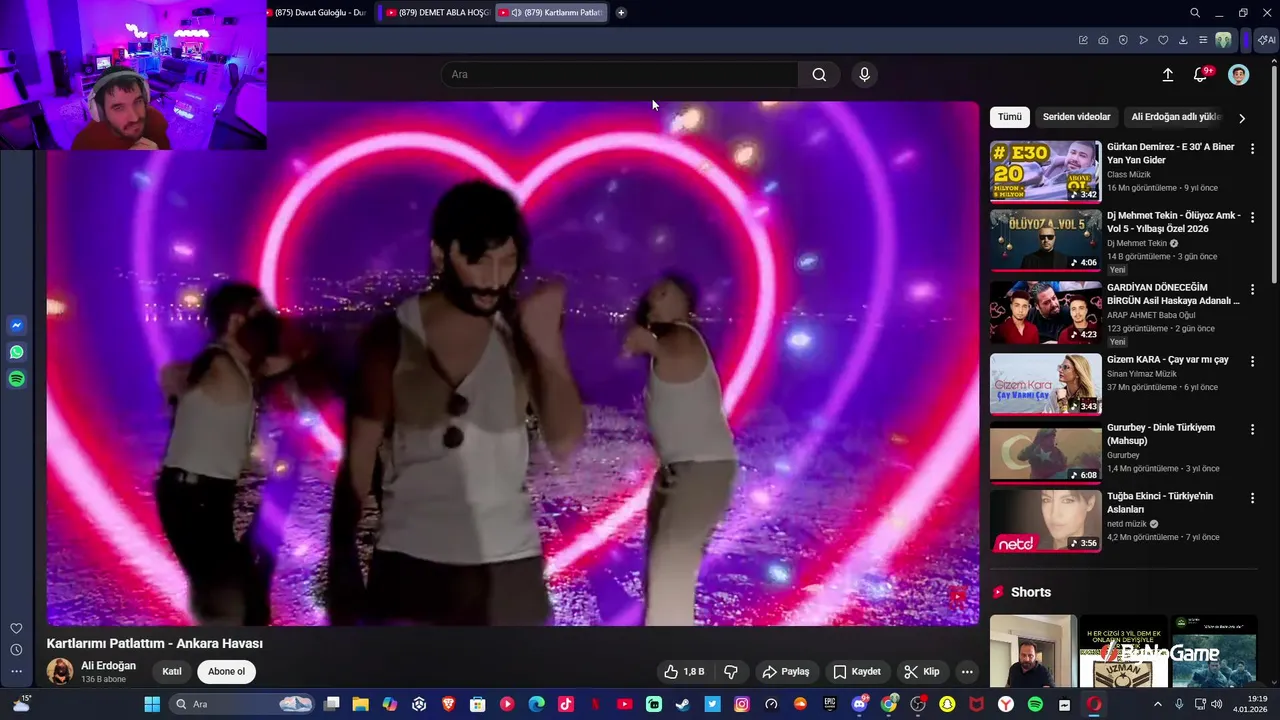Open Opera downloads icon
Image resolution: width=1280 pixels, height=720 pixels.
pos(1183,40)
